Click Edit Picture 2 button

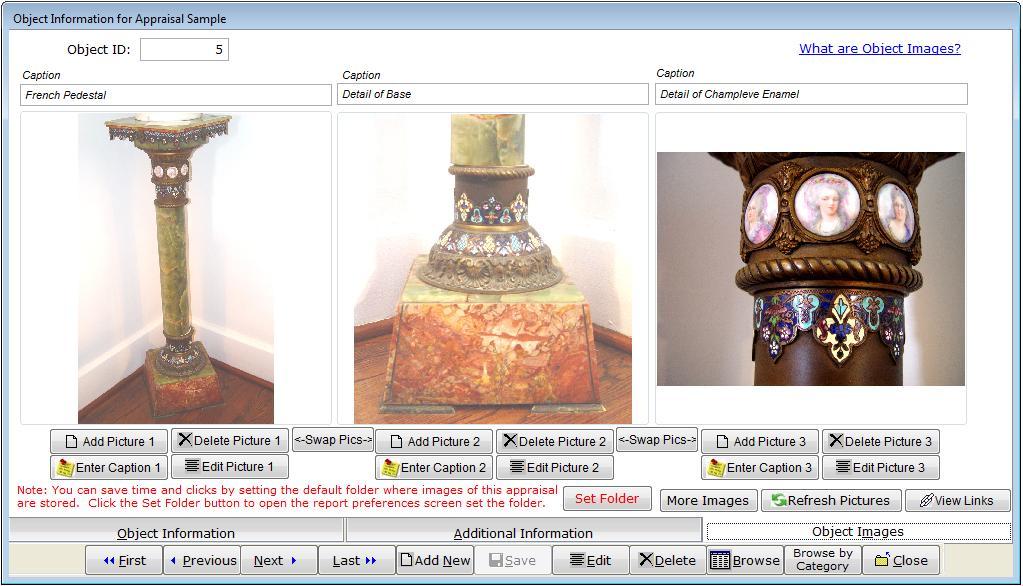point(555,467)
